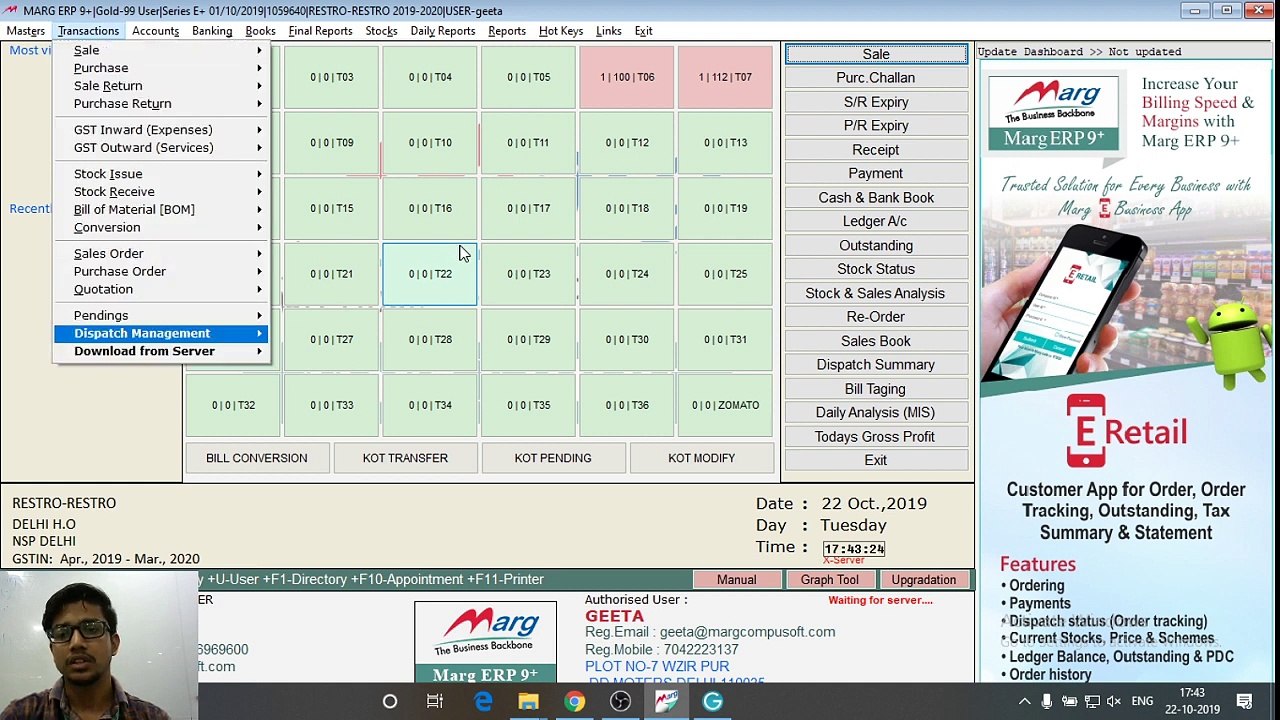Show hidden system tray icons

[1024, 702]
